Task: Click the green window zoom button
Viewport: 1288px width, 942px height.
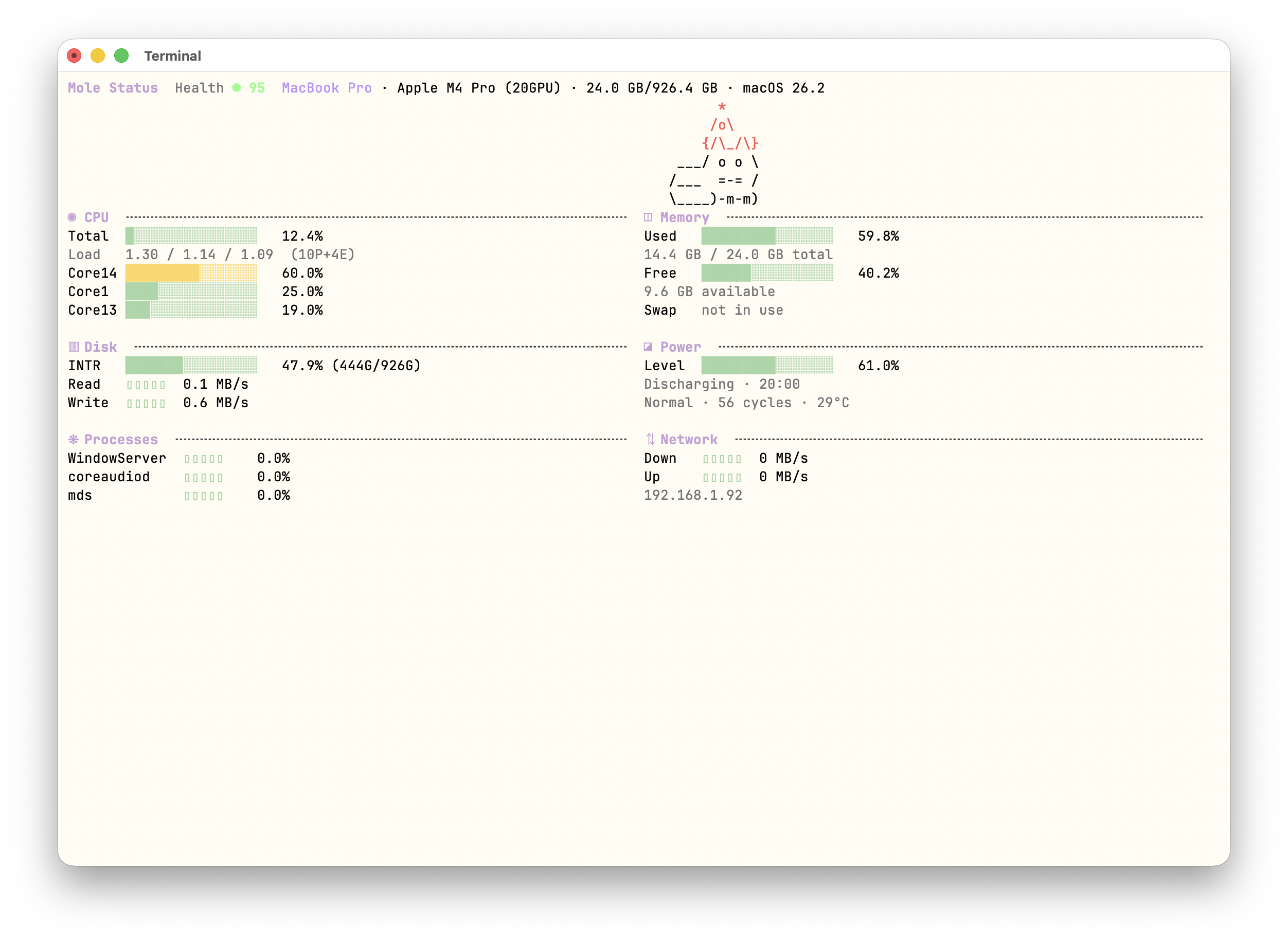Action: click(121, 56)
